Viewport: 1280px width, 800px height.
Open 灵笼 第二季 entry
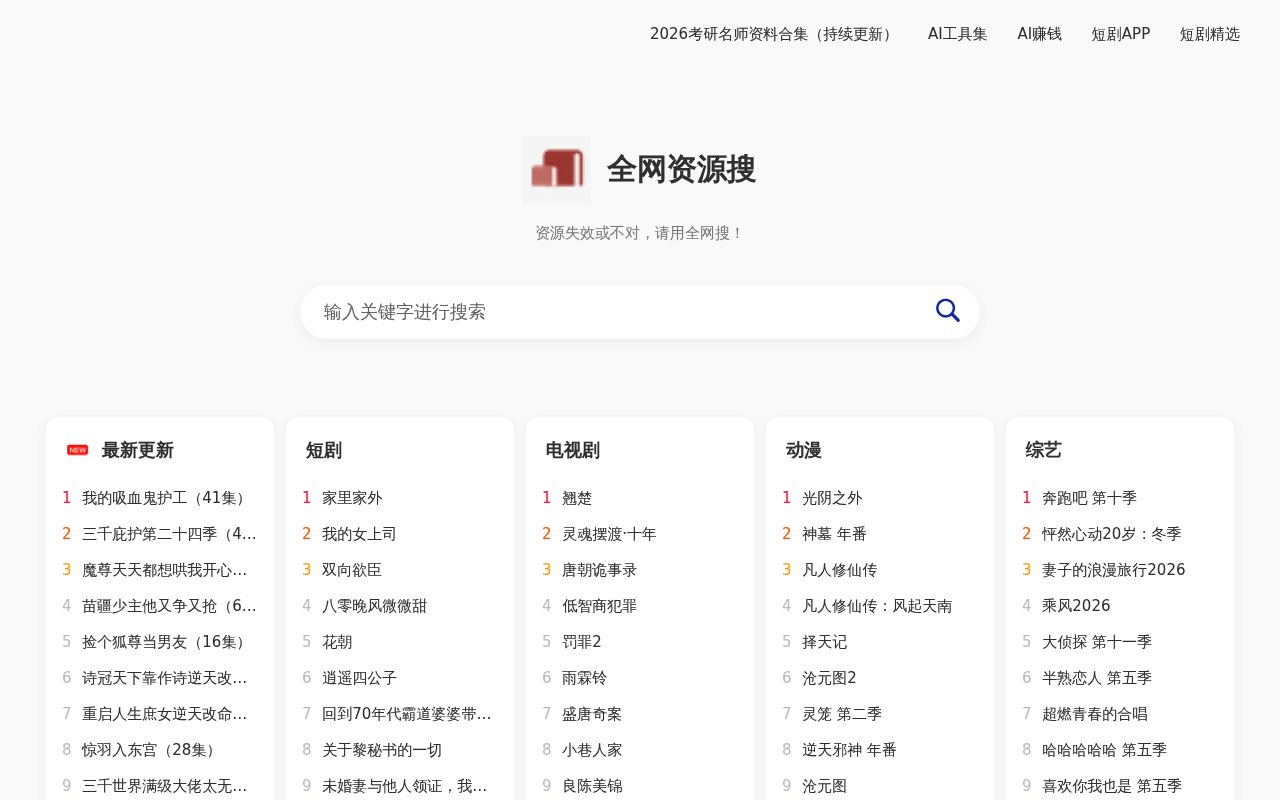(x=842, y=714)
